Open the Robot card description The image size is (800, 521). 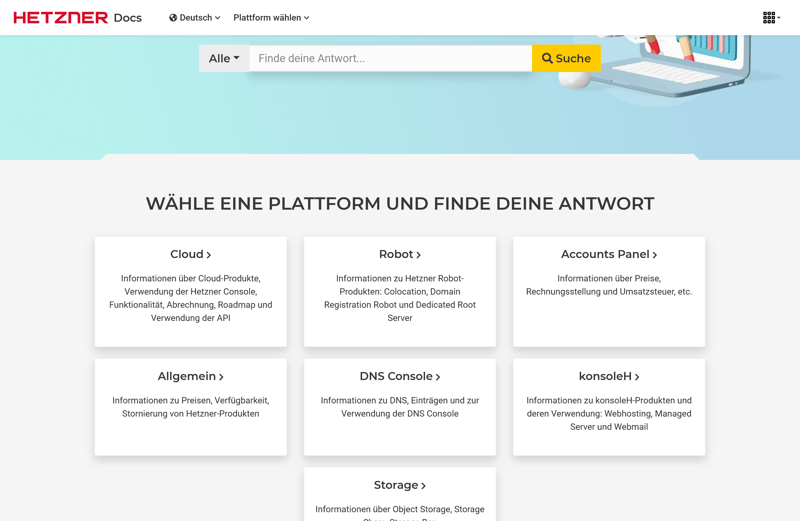[399, 298]
